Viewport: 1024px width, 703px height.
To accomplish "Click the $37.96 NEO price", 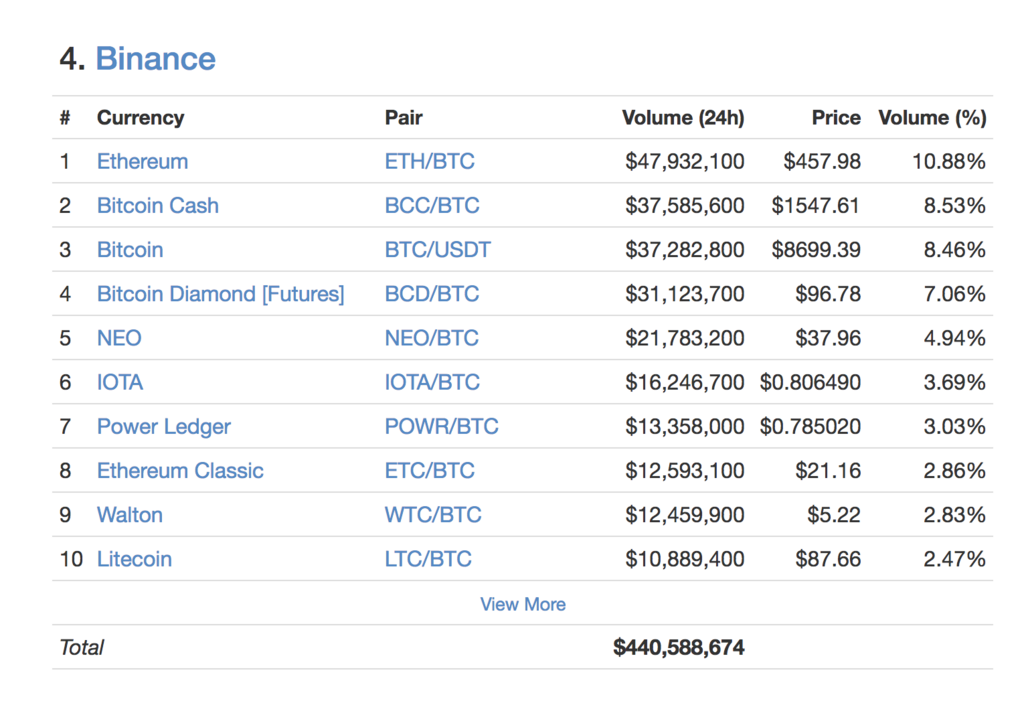I will click(828, 338).
